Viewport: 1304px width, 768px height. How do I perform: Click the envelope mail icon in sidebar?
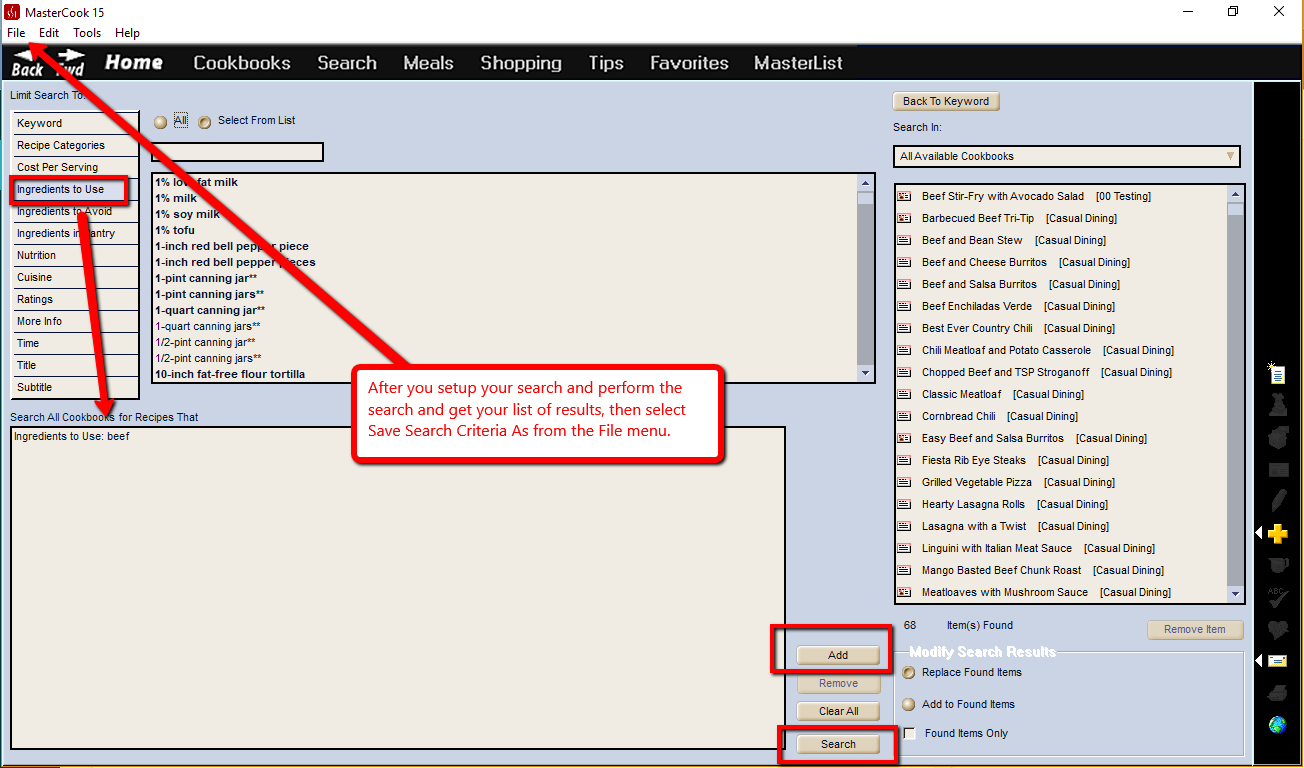[x=1277, y=661]
